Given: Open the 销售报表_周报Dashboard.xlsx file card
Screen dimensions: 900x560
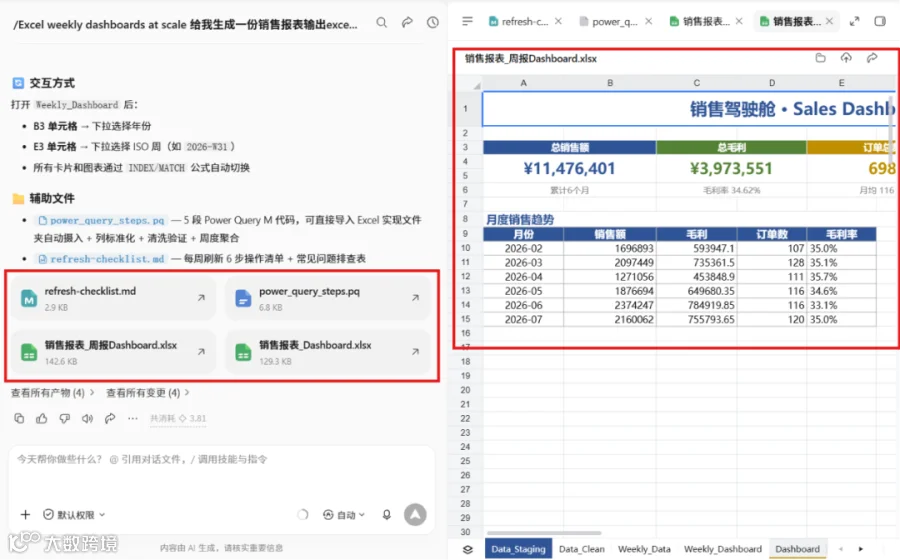Looking at the screenshot, I should click(x=114, y=352).
